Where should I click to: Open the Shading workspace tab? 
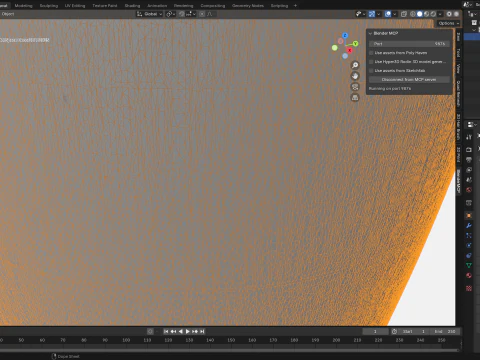tap(132, 6)
